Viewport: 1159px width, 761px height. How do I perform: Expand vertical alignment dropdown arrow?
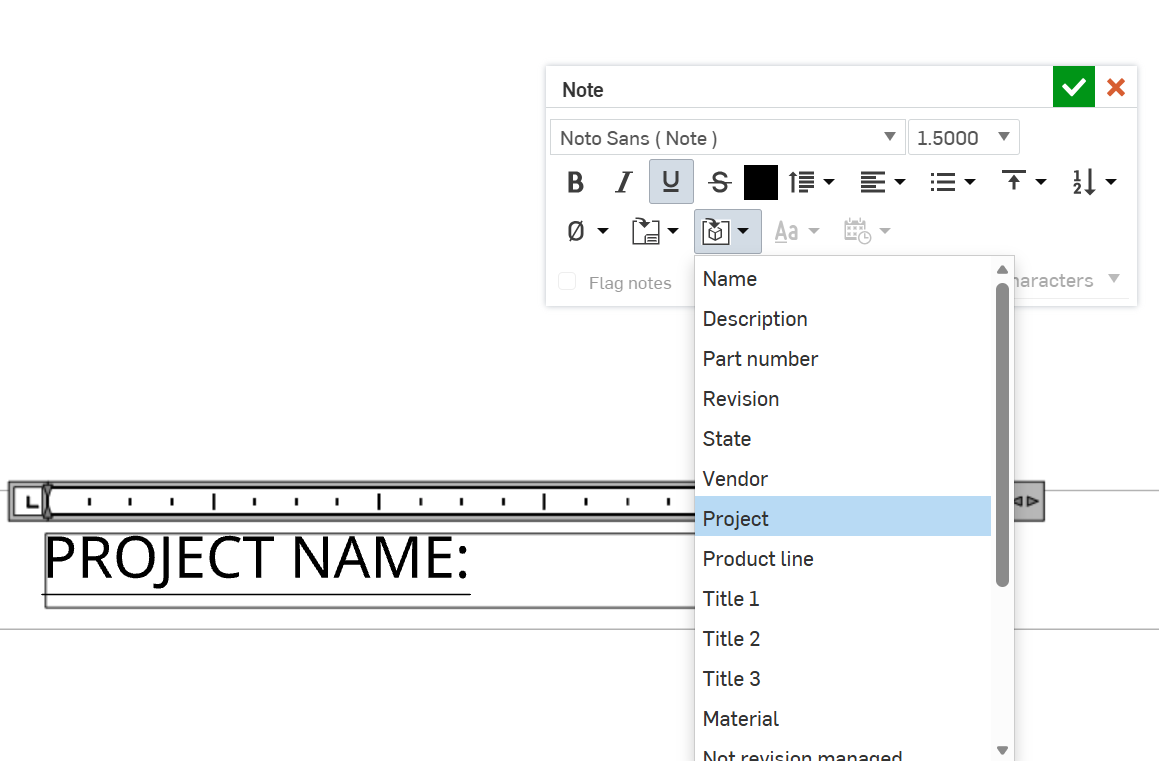pyautogui.click(x=1041, y=182)
